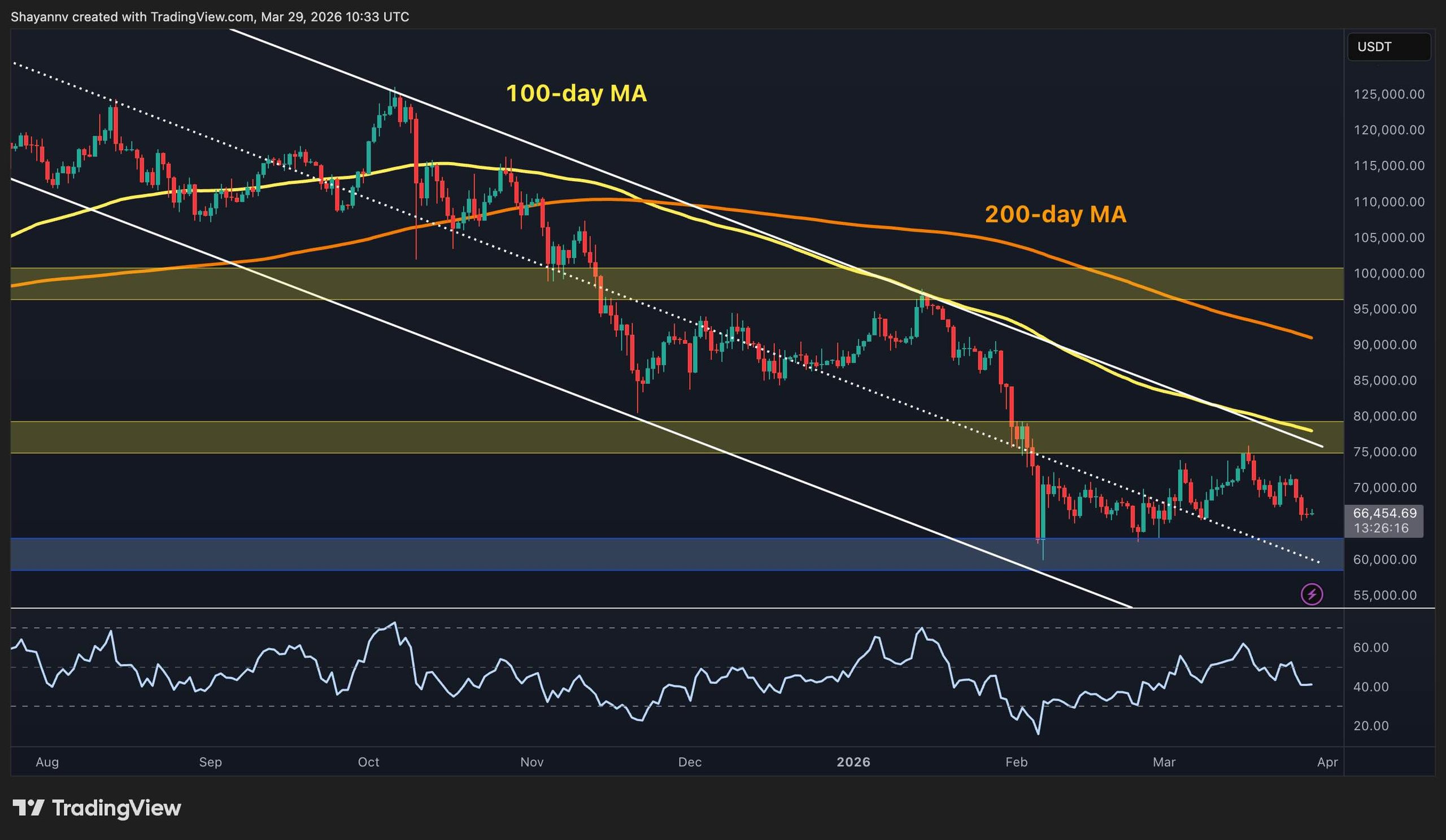Click the 100-day MA text label
The image size is (1446, 840).
(577, 94)
